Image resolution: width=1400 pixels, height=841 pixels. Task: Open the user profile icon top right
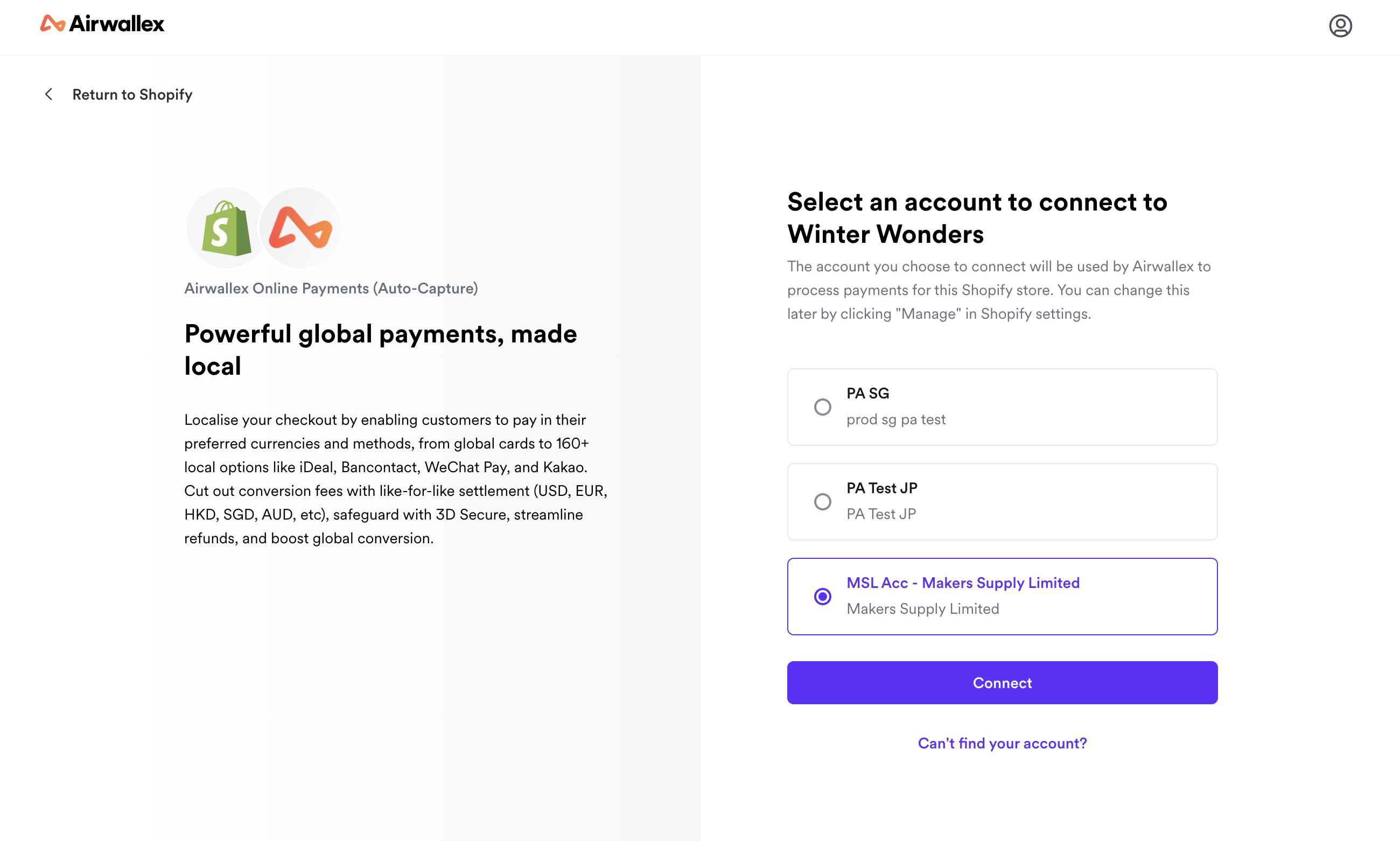pyautogui.click(x=1341, y=25)
